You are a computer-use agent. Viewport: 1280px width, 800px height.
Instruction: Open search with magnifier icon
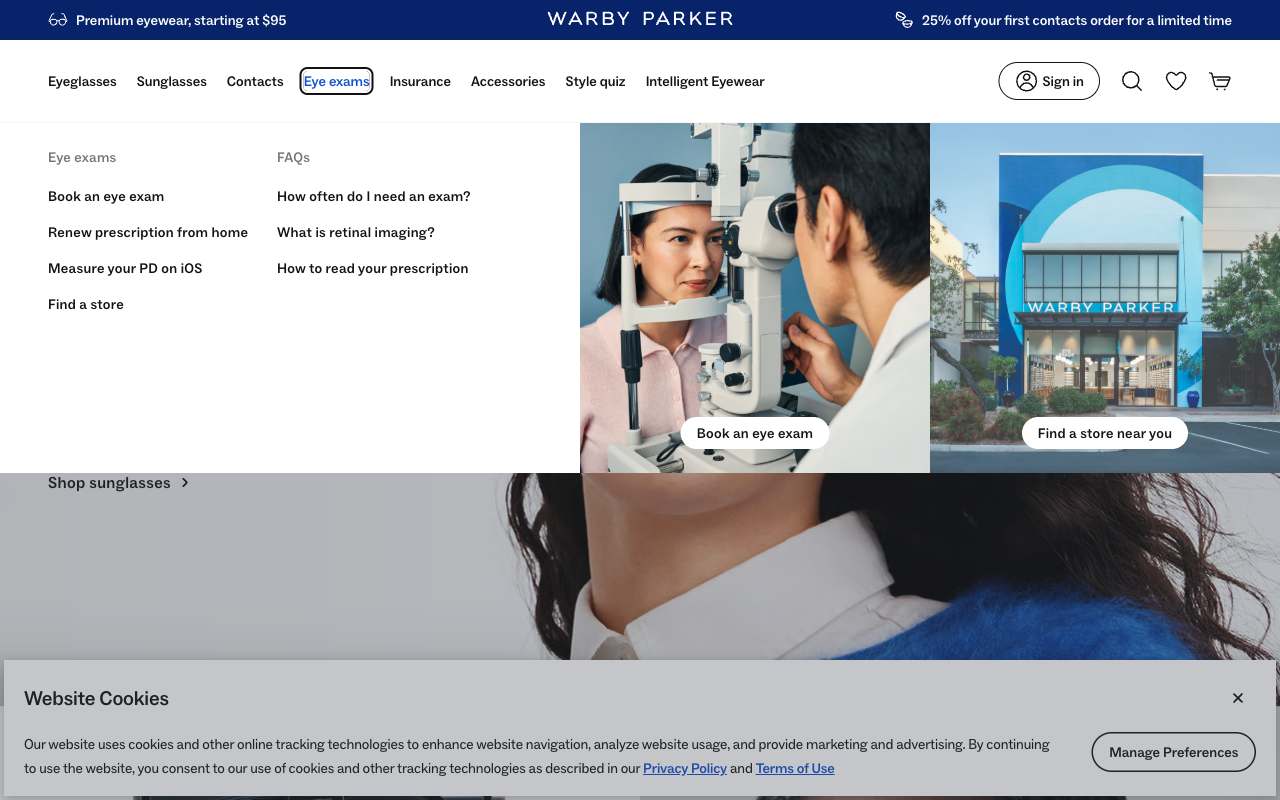pos(1132,81)
